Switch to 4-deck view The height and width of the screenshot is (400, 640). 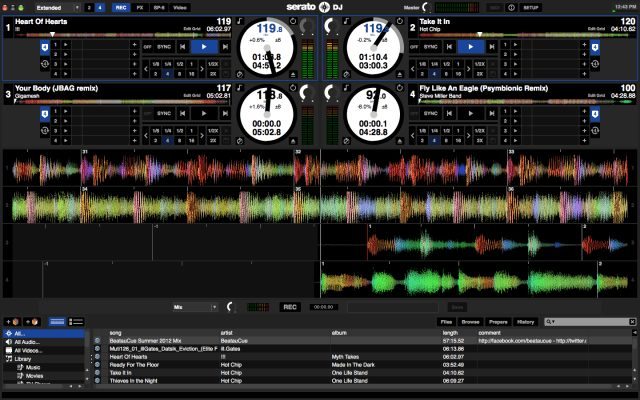100,8
